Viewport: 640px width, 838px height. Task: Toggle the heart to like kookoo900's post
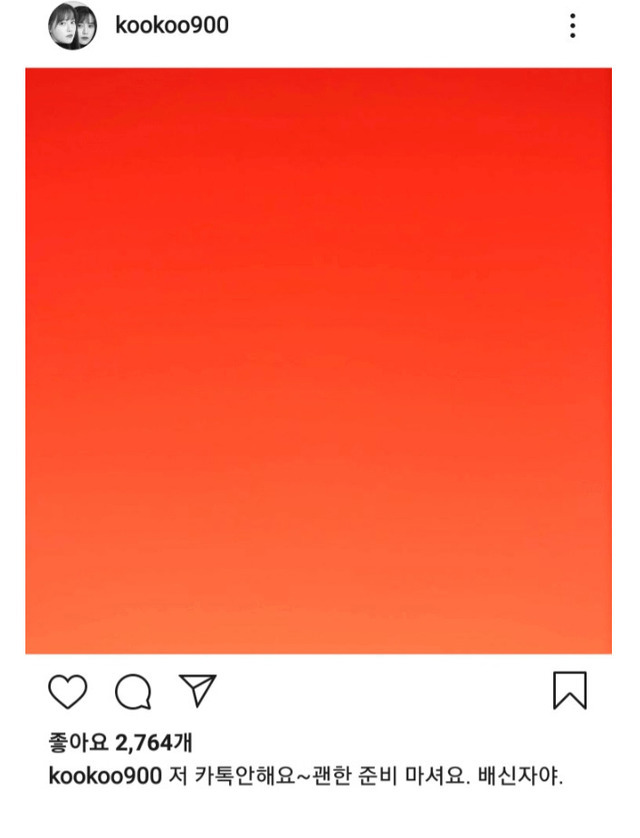tap(68, 691)
